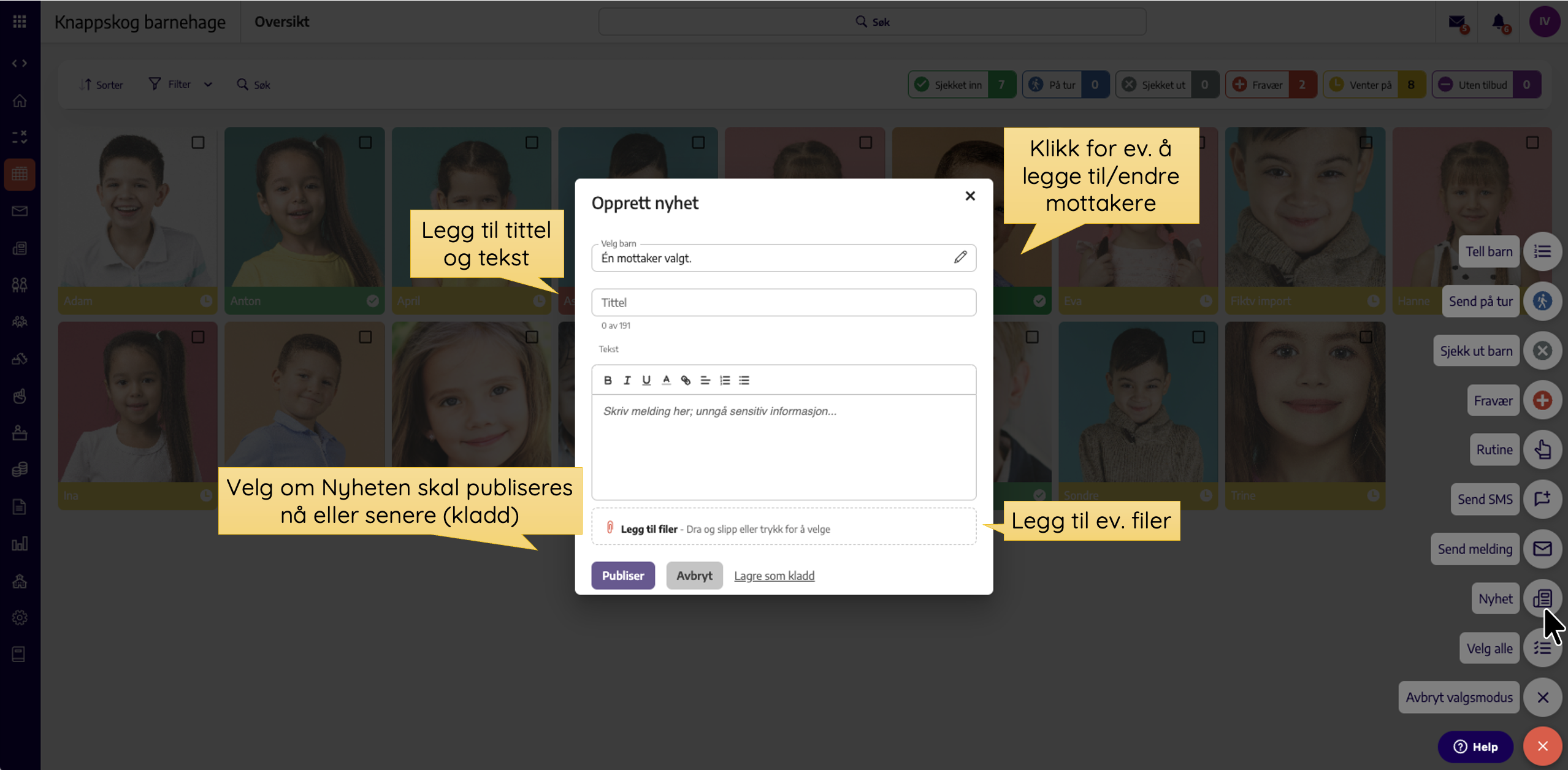1568x770 pixels.
Task: Click the Tittel input field
Action: [x=784, y=302]
